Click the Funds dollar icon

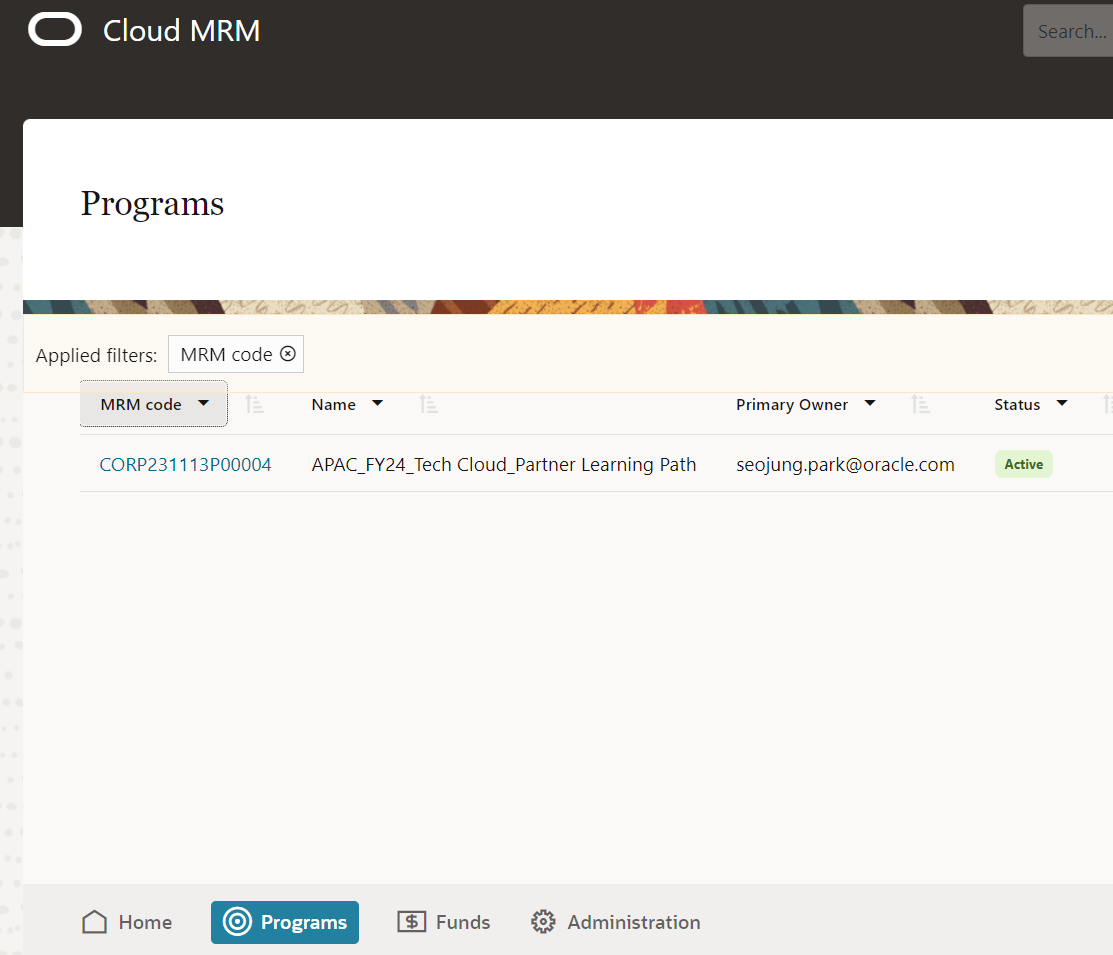pyautogui.click(x=412, y=922)
